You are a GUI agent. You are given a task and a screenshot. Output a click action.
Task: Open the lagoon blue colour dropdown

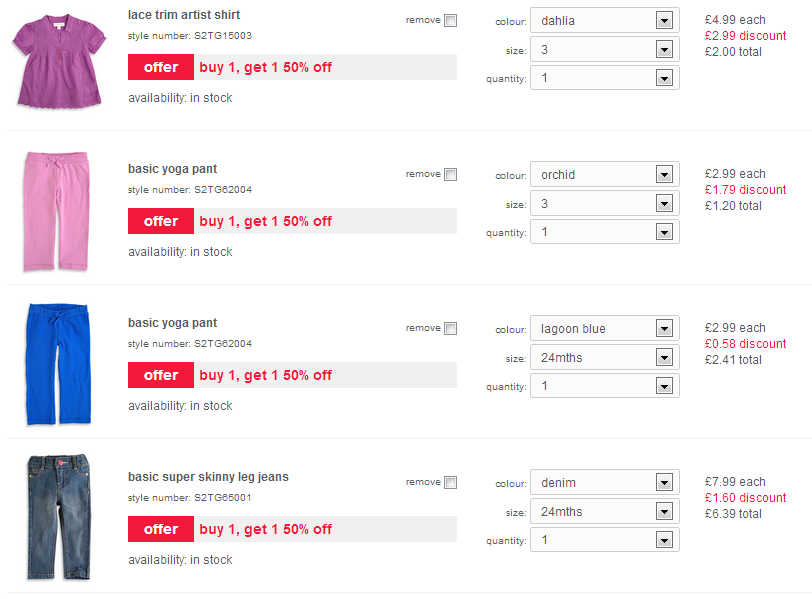(x=605, y=328)
